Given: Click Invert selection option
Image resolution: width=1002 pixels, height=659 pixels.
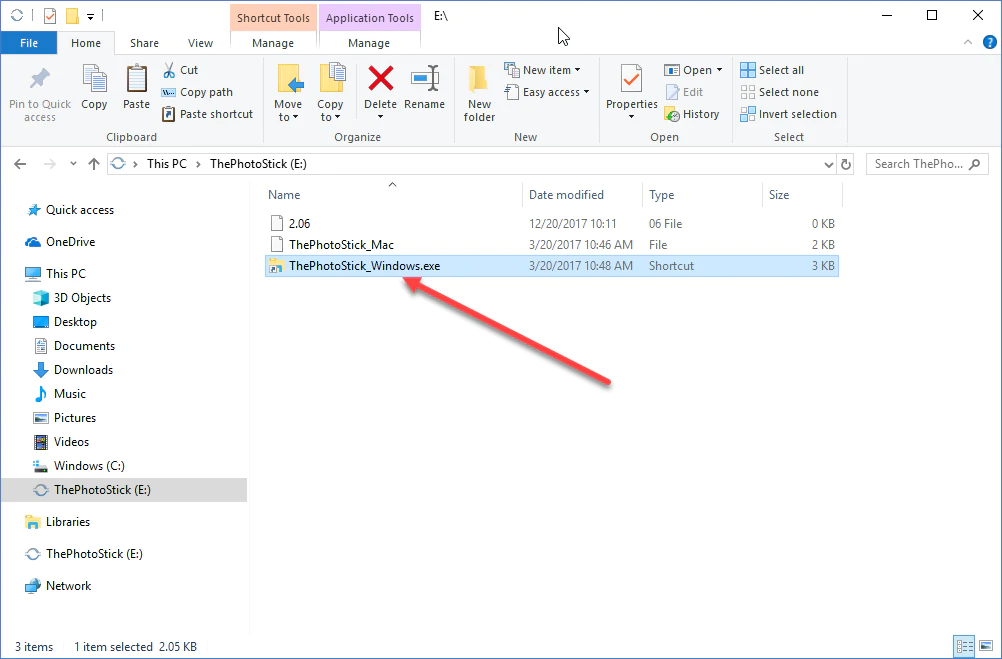Looking at the screenshot, I should [x=788, y=114].
